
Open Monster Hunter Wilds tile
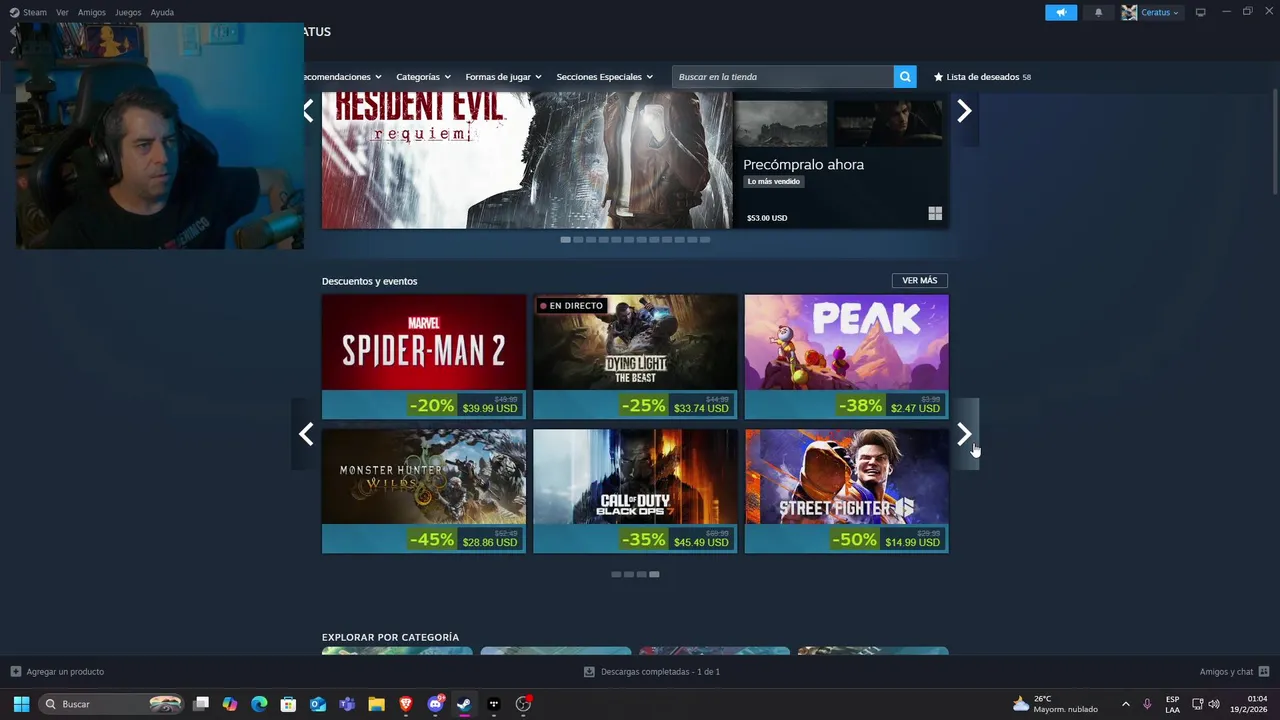click(424, 491)
